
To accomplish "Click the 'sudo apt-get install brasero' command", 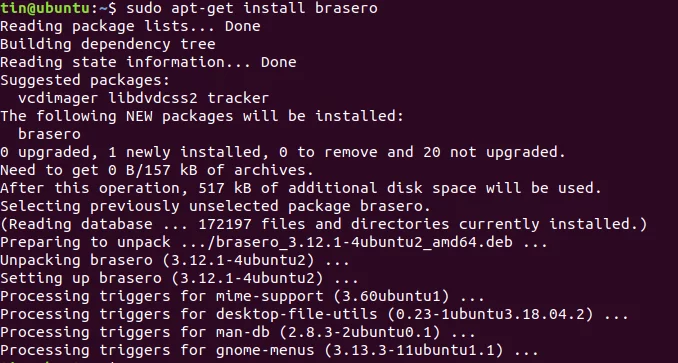I will tap(252, 8).
